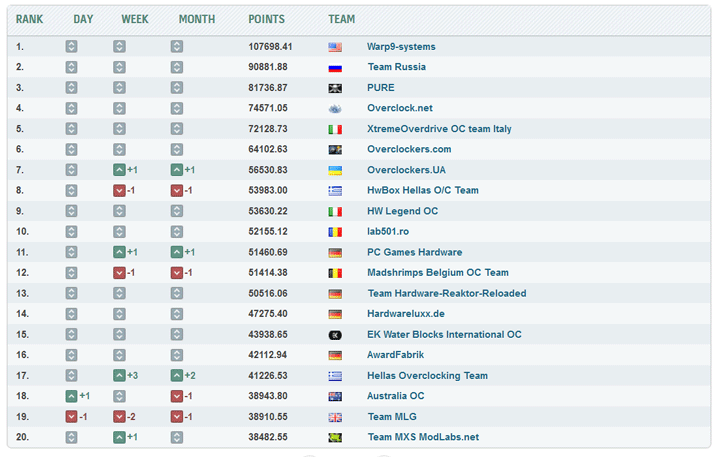
Task: Click the Russian flag next to Team Russia
Action: (335, 67)
